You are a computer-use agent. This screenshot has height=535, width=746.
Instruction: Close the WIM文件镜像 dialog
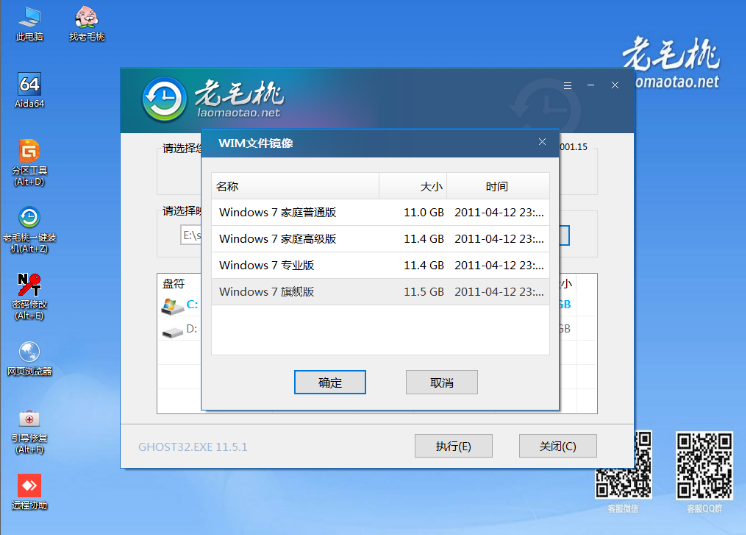point(542,142)
